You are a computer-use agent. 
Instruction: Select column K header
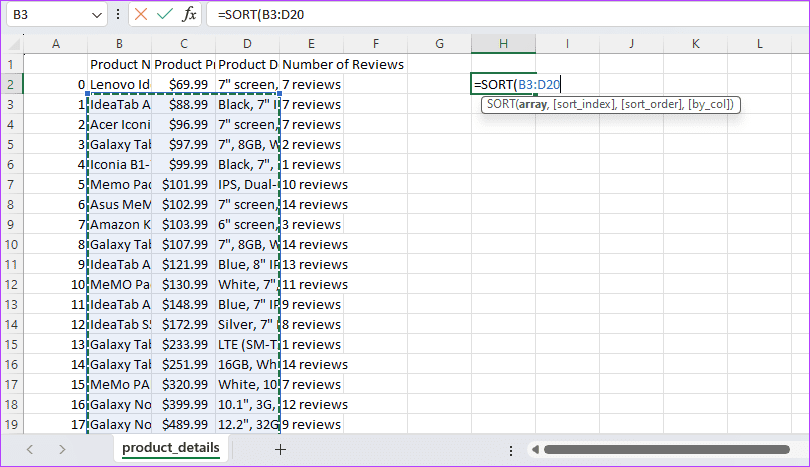[x=695, y=44]
